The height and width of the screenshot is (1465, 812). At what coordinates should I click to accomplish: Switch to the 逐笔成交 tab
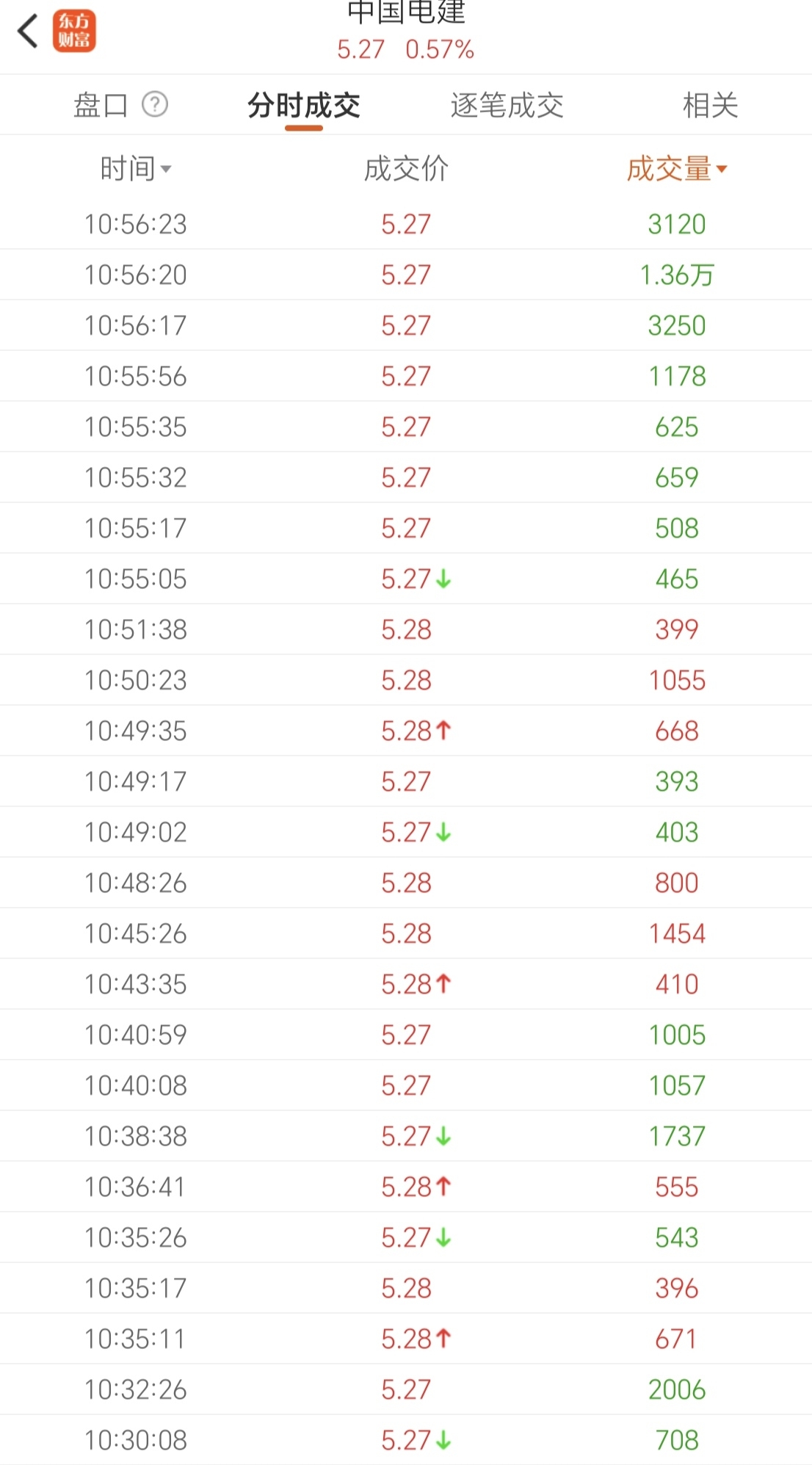pyautogui.click(x=507, y=105)
